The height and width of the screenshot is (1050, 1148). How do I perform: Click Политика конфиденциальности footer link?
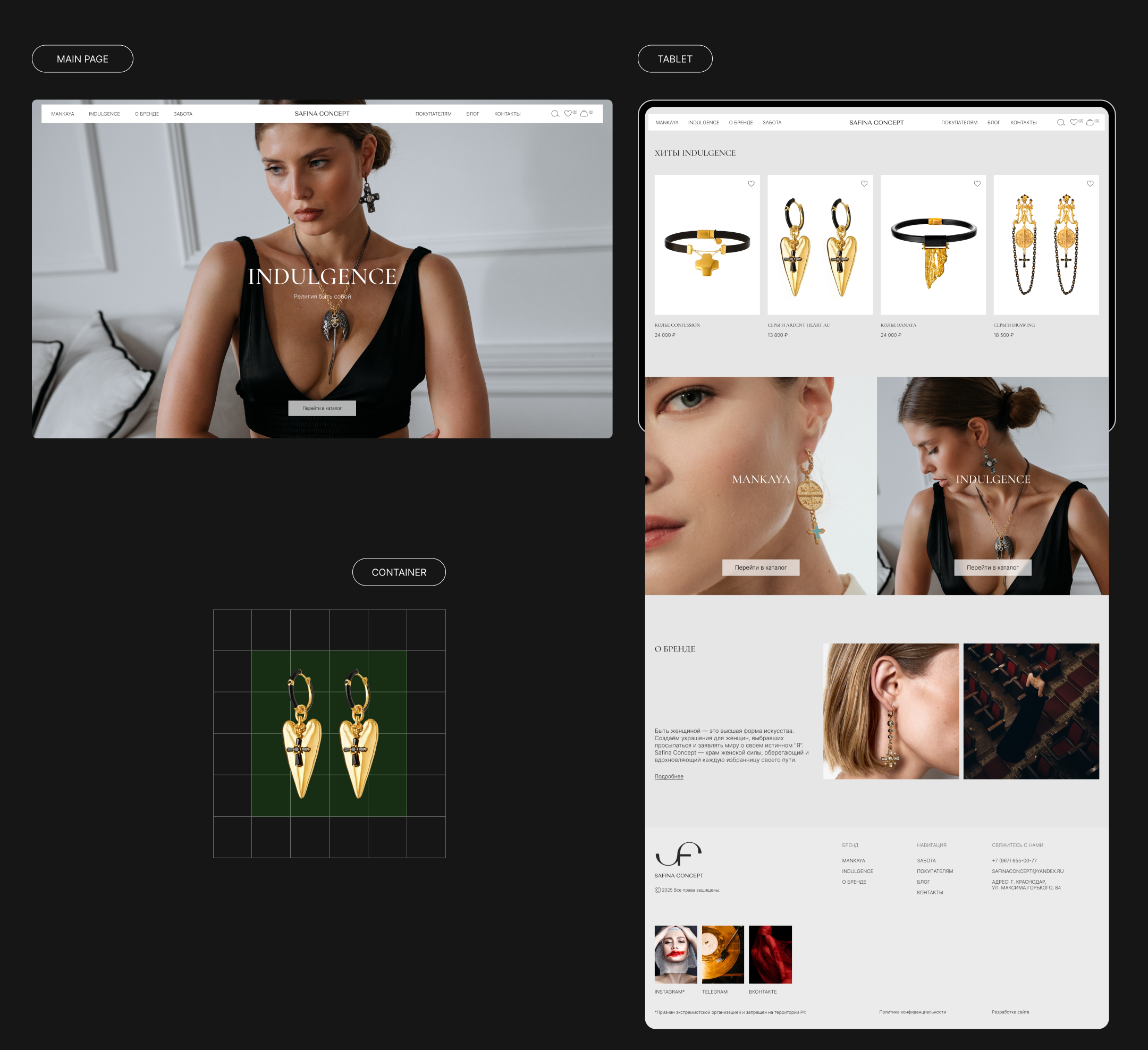click(912, 1012)
